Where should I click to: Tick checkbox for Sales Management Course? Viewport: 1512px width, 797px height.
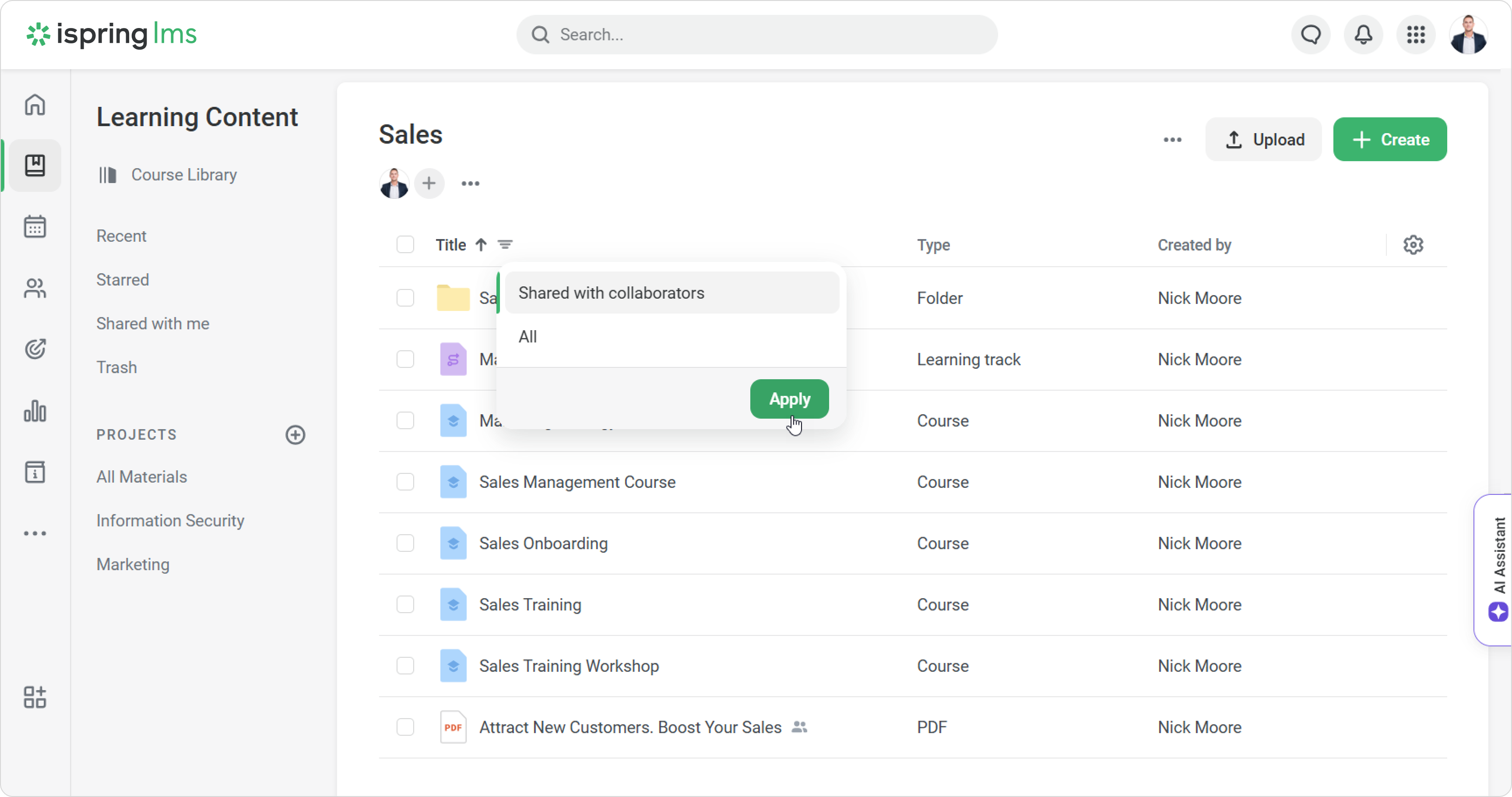coord(405,482)
